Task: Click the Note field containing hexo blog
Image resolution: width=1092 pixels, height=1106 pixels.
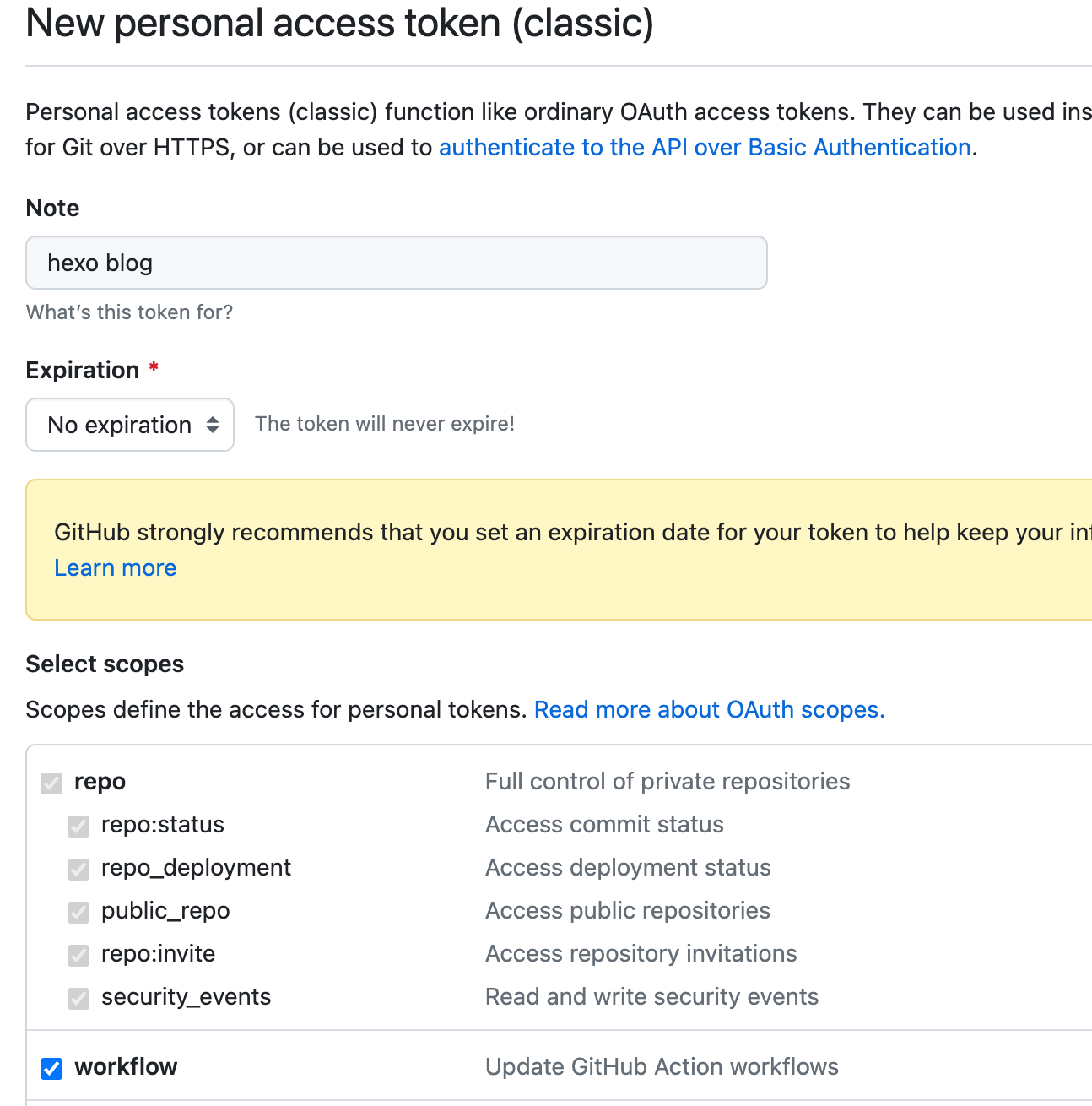Action: coord(397,263)
